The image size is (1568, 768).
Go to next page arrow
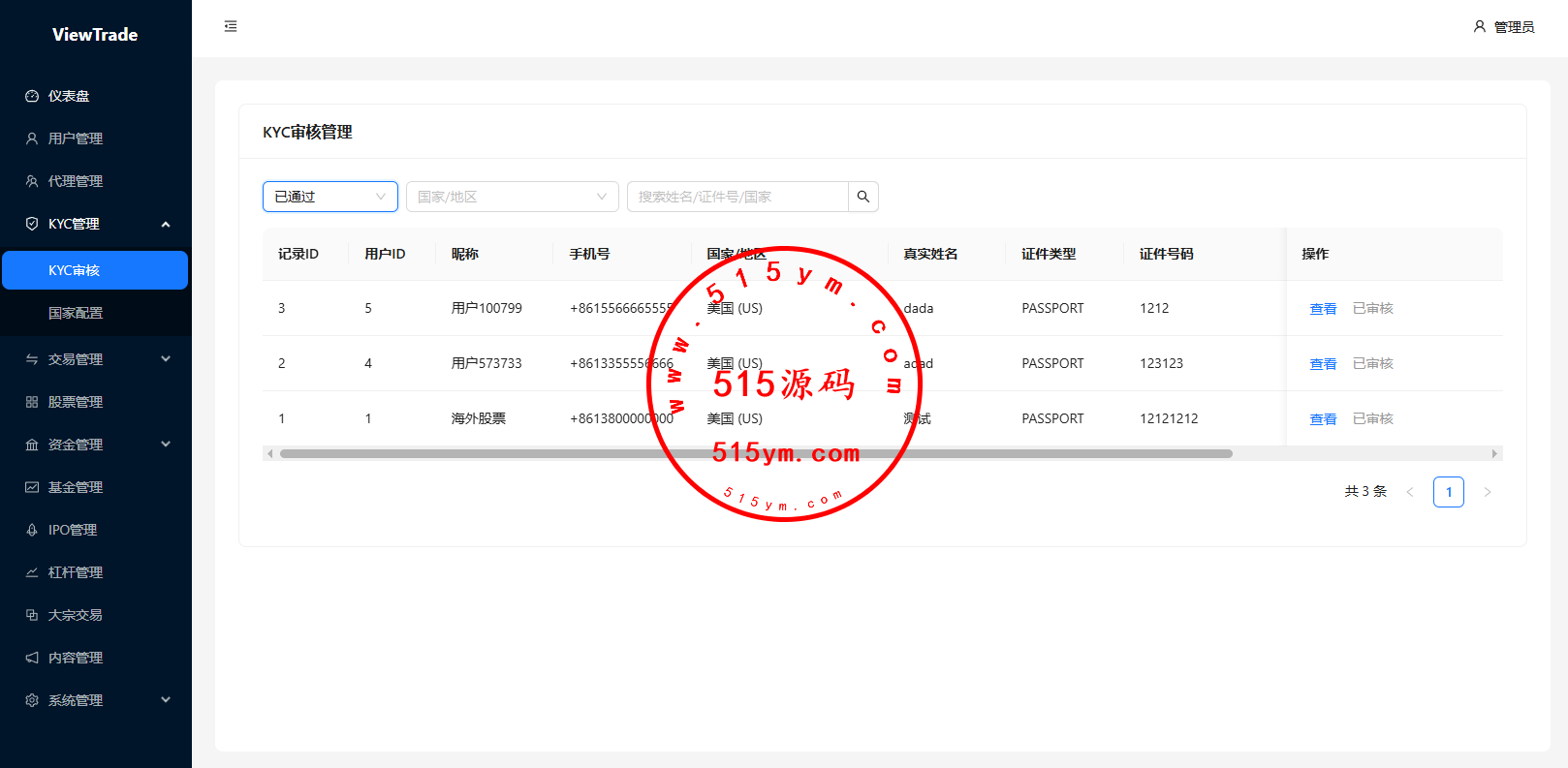pos(1488,492)
